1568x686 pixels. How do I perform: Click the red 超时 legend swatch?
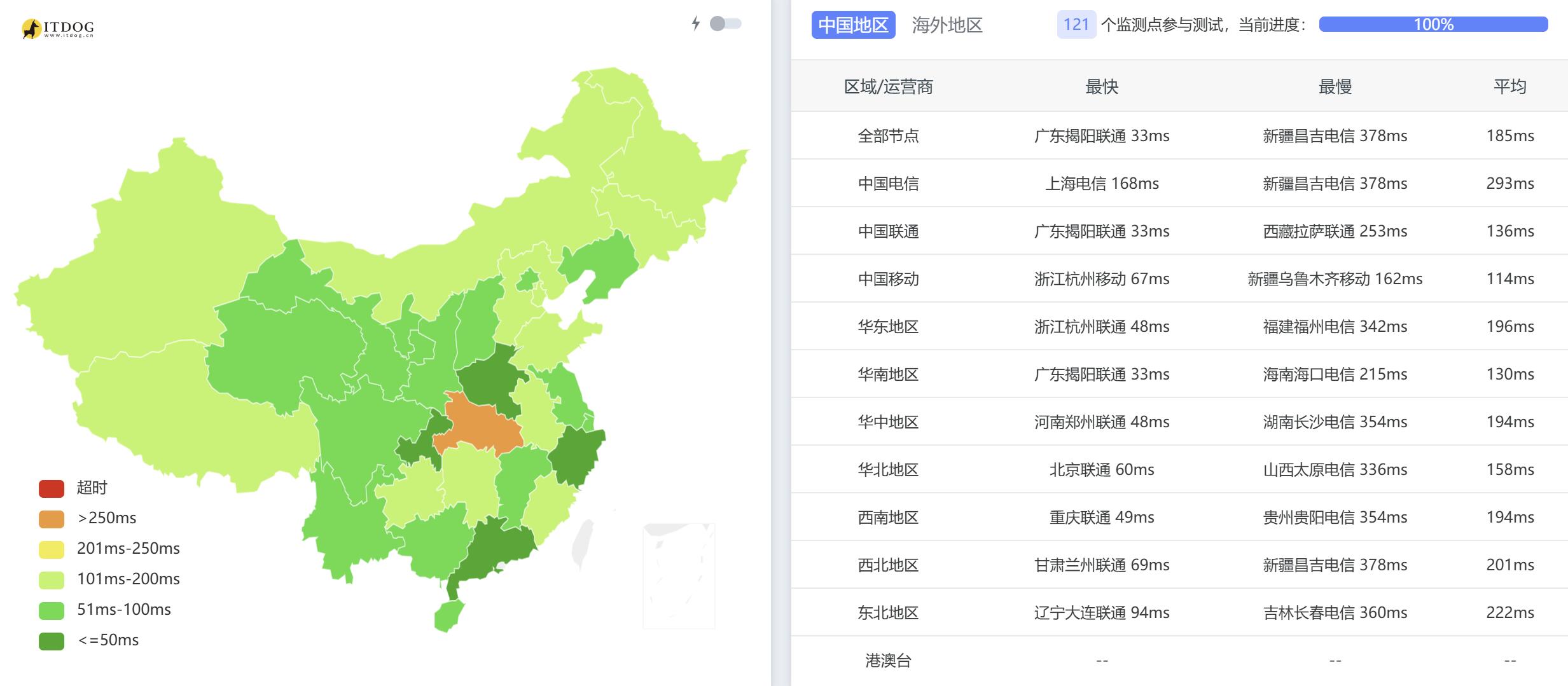52,488
